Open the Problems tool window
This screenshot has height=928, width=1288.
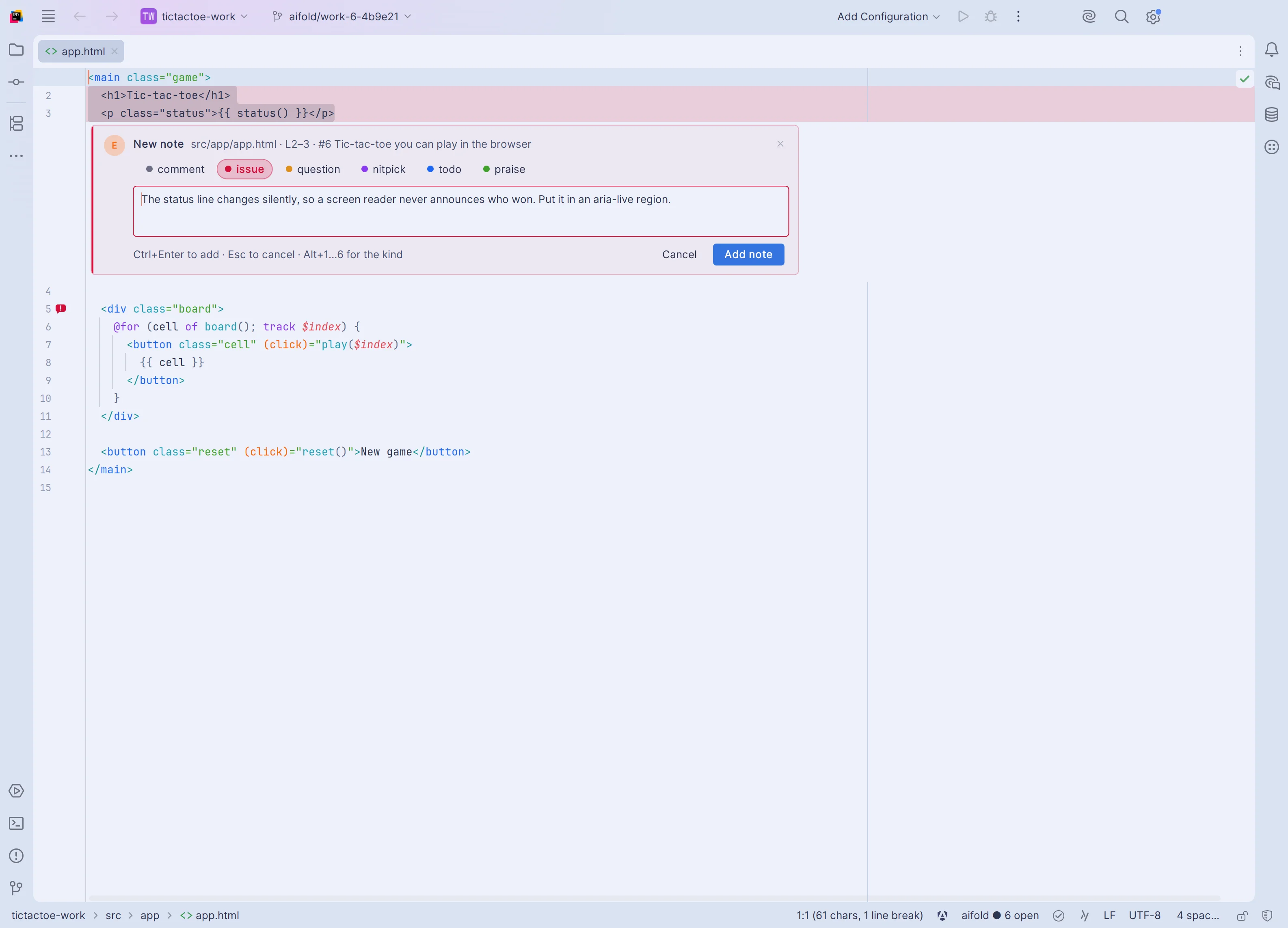[17, 855]
